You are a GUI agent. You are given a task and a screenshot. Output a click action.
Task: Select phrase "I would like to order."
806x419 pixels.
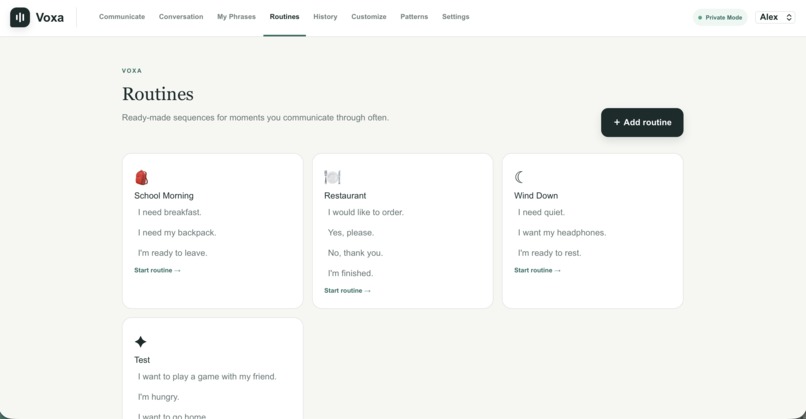point(365,212)
